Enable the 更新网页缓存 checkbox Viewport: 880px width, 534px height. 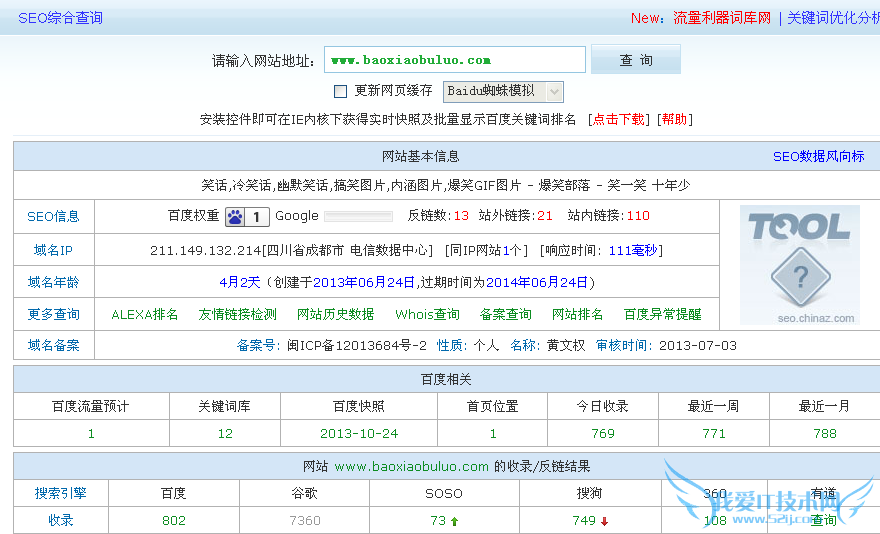click(340, 91)
